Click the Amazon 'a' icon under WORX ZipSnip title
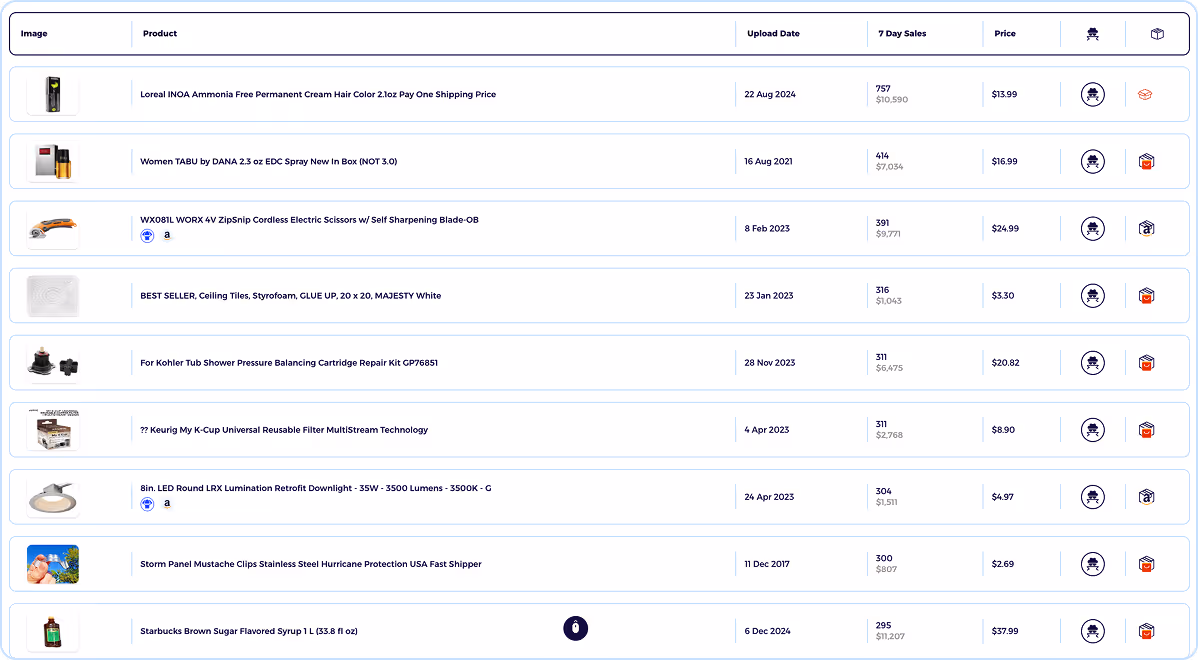This screenshot has width=1198, height=660. click(167, 235)
